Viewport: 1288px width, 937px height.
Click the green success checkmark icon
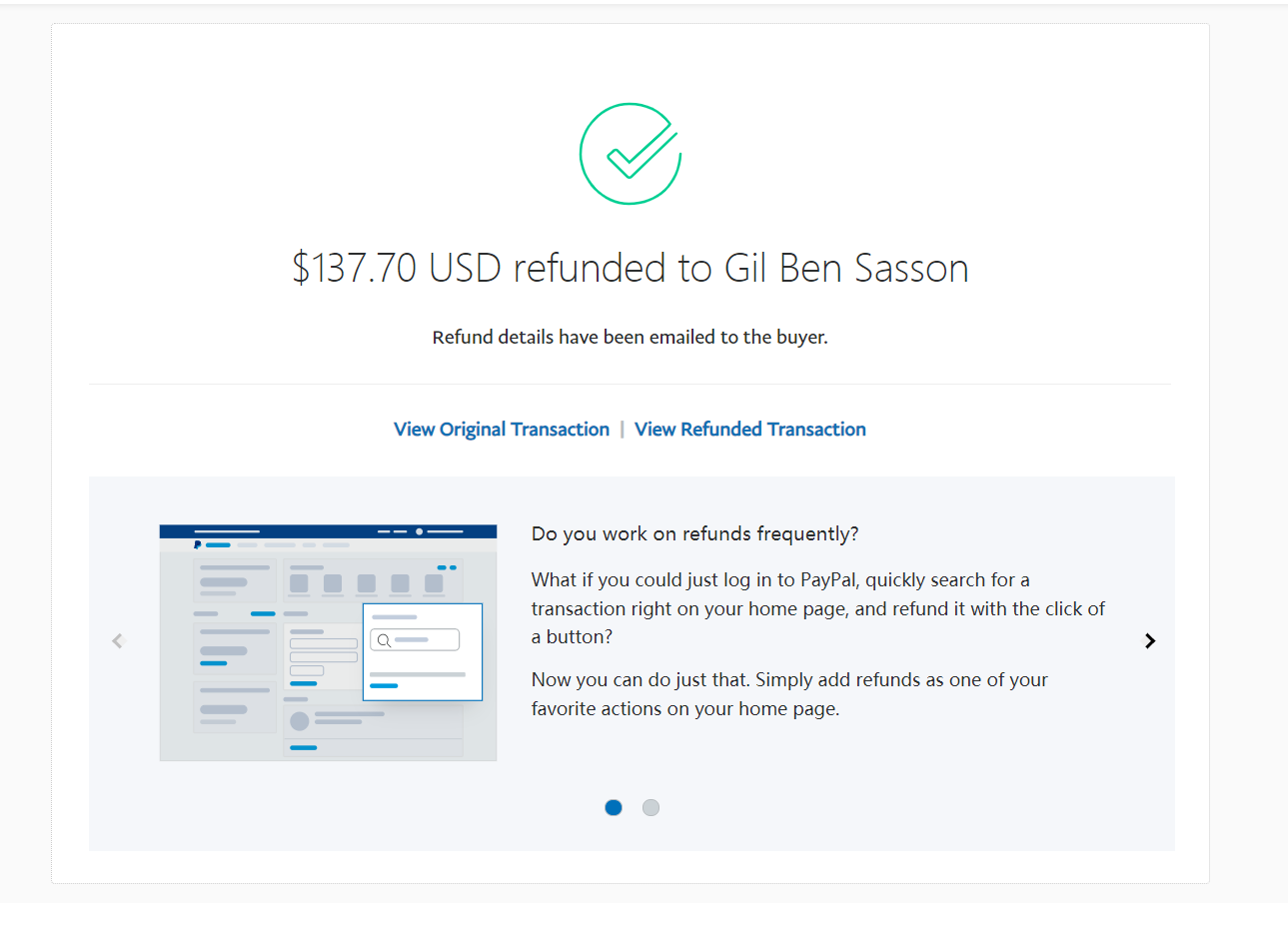(x=631, y=154)
